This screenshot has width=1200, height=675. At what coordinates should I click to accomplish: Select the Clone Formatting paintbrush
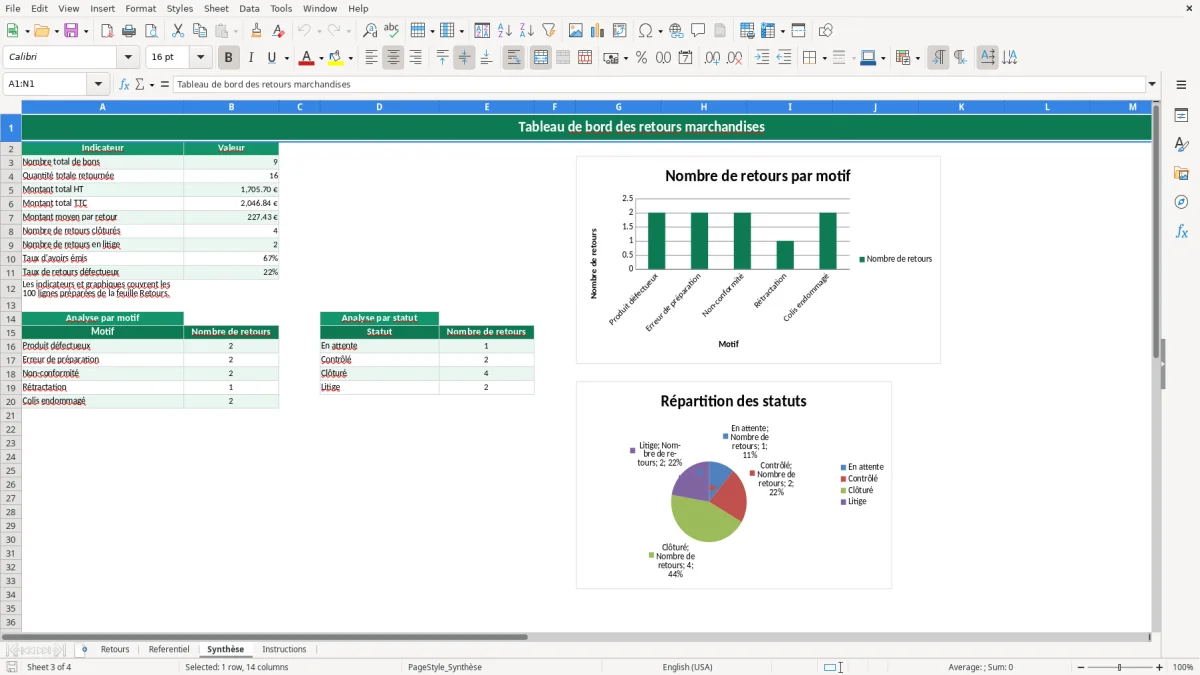tap(257, 31)
